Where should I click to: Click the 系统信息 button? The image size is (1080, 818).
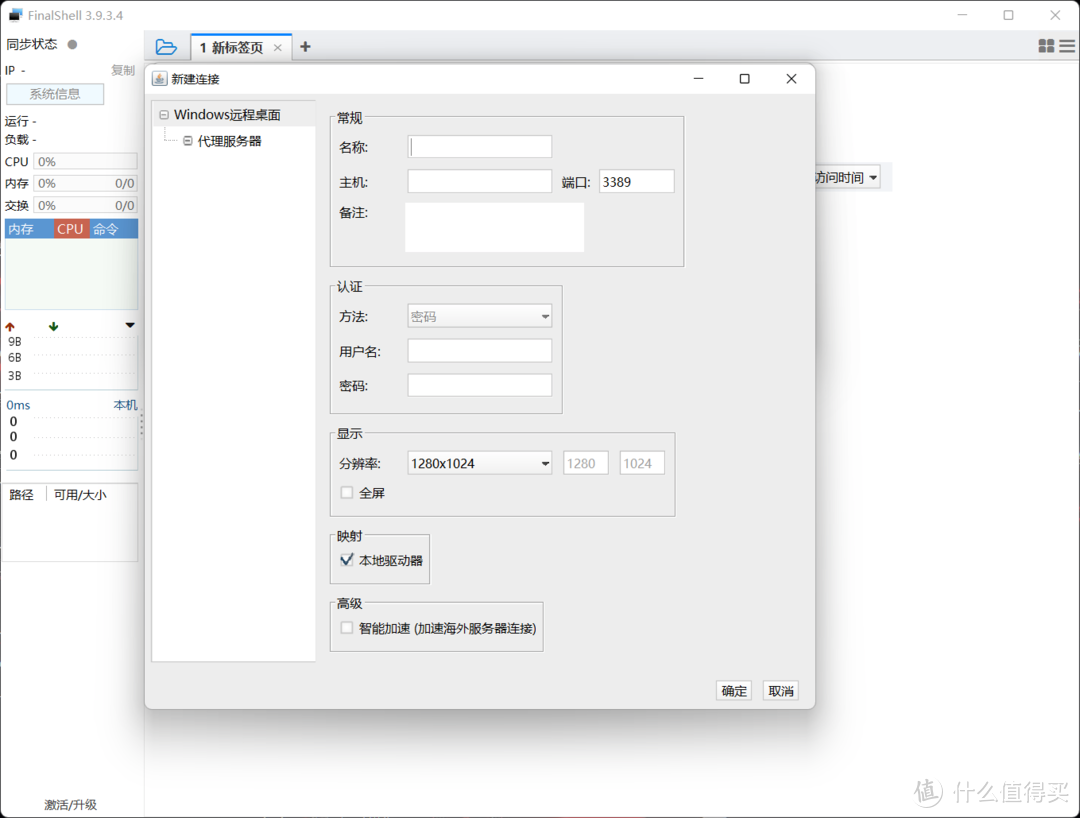pos(55,94)
